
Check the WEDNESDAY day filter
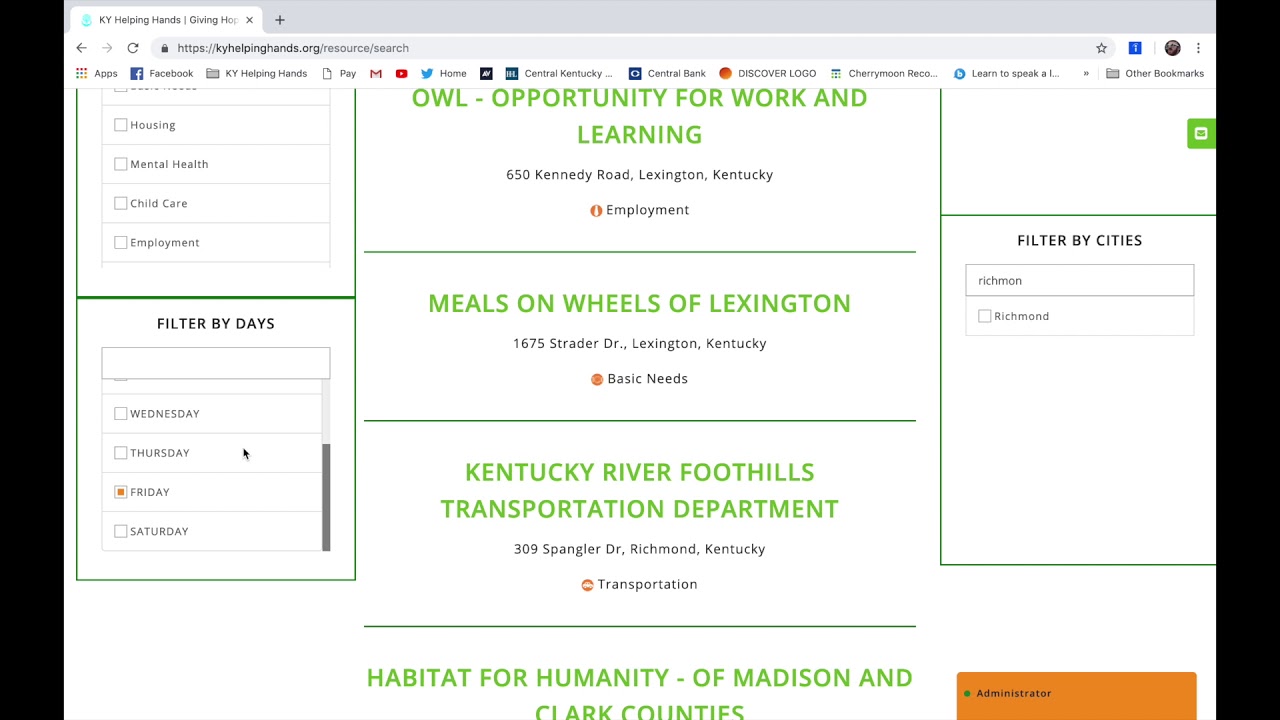tap(121, 413)
